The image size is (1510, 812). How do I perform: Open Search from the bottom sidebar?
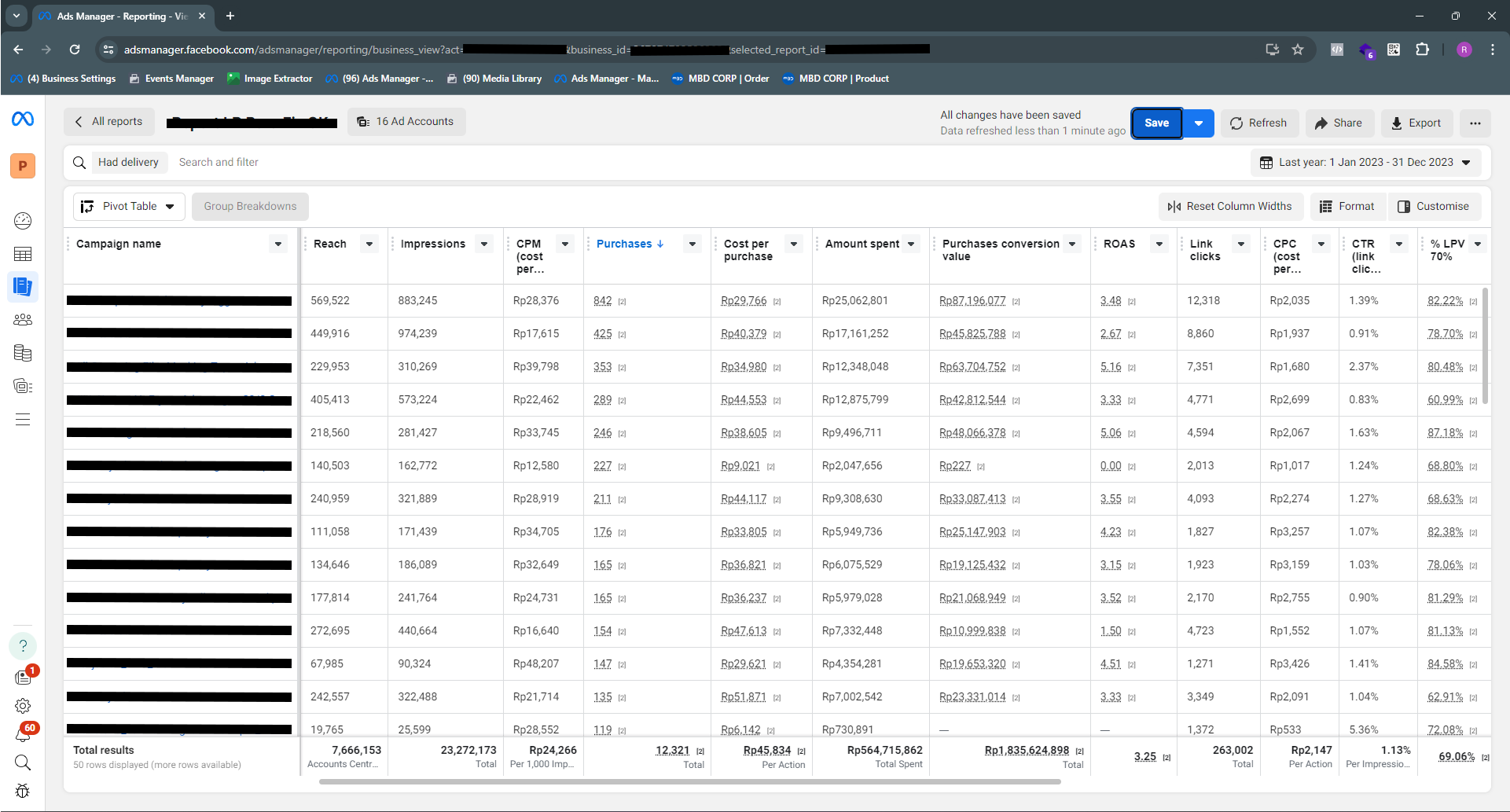click(x=23, y=762)
